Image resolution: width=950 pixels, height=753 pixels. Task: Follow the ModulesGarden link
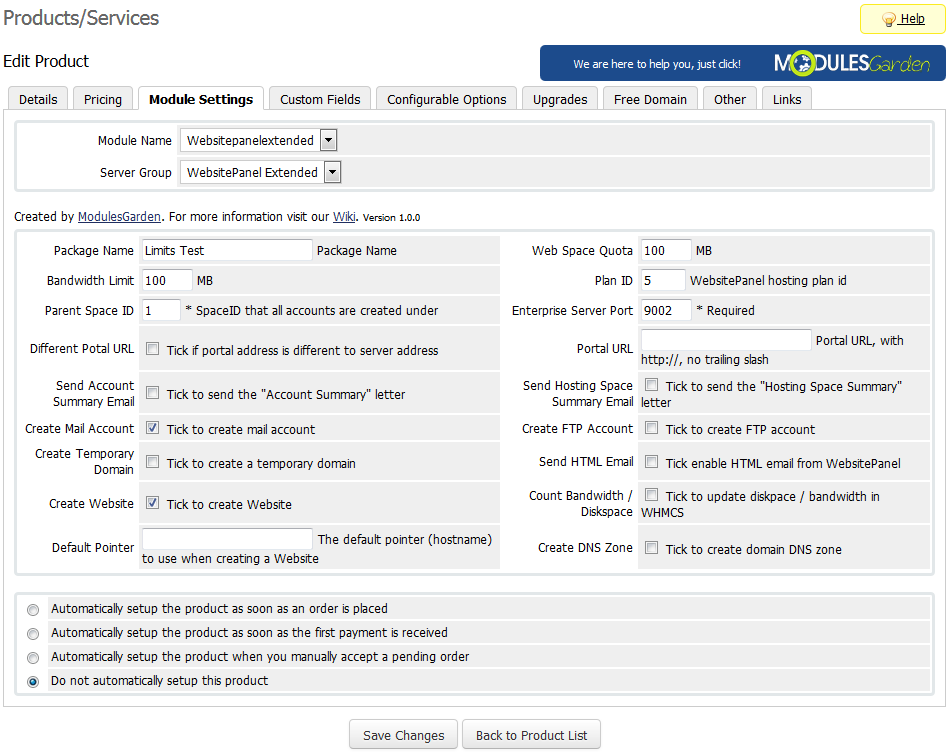pos(119,217)
